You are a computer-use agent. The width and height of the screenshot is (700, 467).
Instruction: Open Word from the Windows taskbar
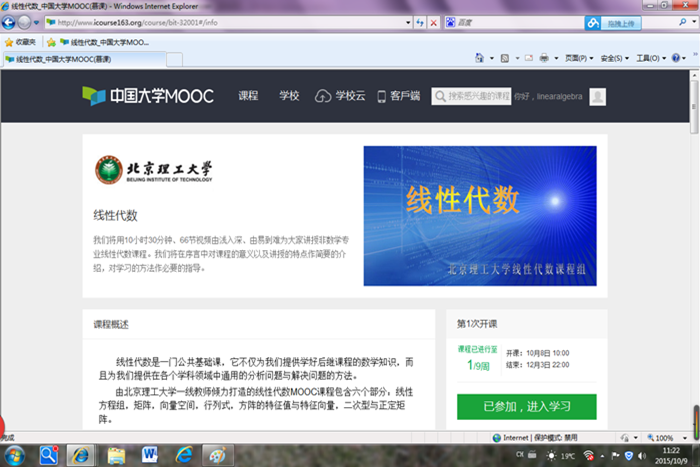click(x=151, y=455)
